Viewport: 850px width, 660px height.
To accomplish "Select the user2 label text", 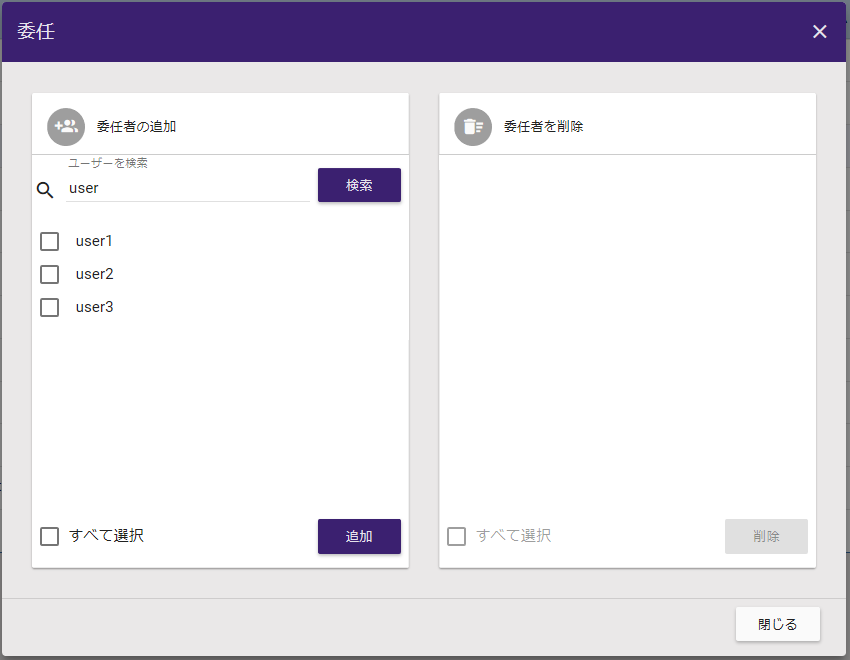I will point(94,274).
